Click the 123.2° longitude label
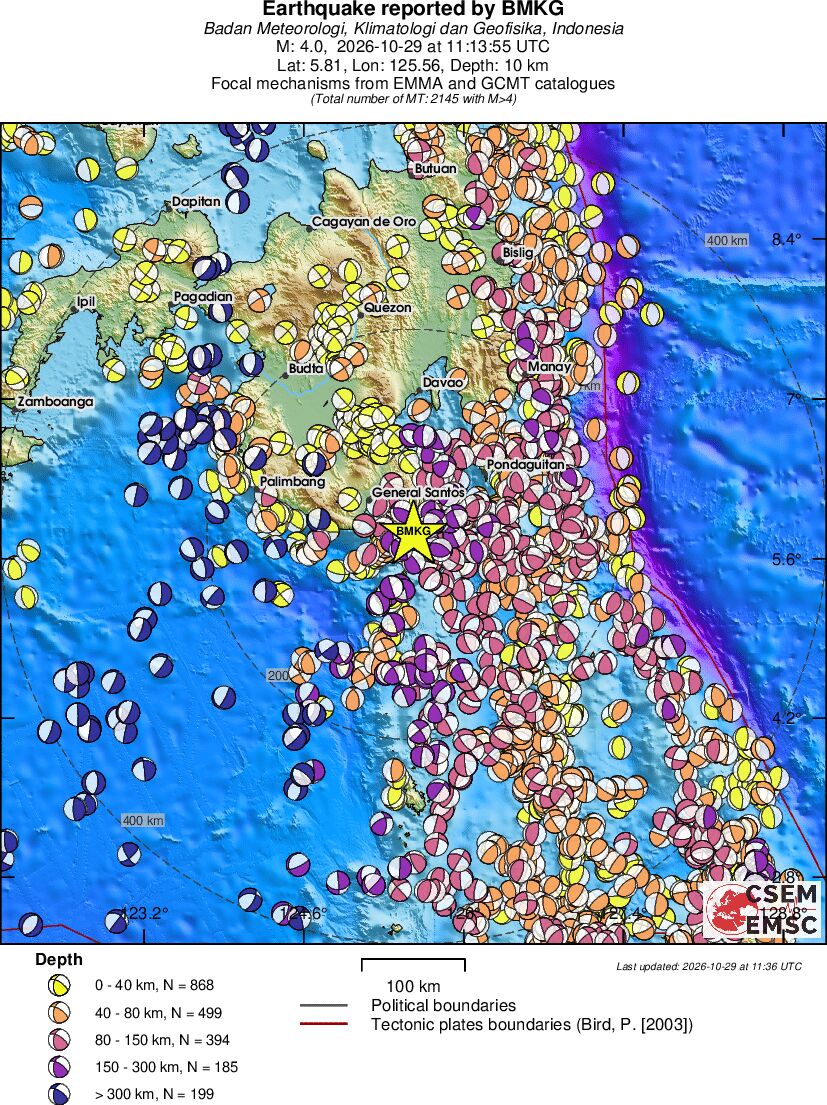This screenshot has width=827, height=1105. [144, 913]
